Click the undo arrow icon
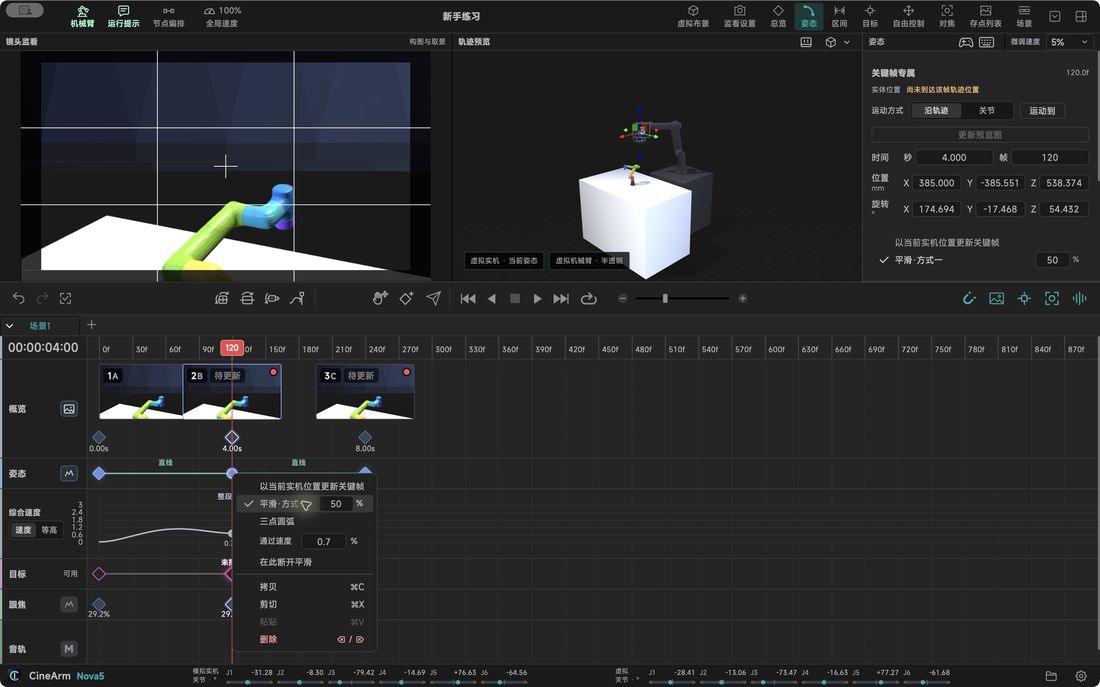Screen dimensions: 1100x687 pos(19,298)
